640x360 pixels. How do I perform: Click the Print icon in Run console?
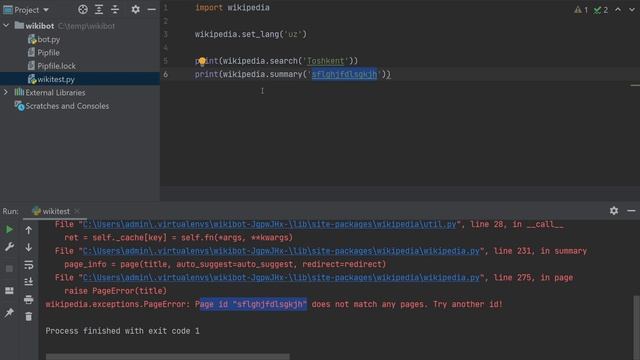point(29,300)
